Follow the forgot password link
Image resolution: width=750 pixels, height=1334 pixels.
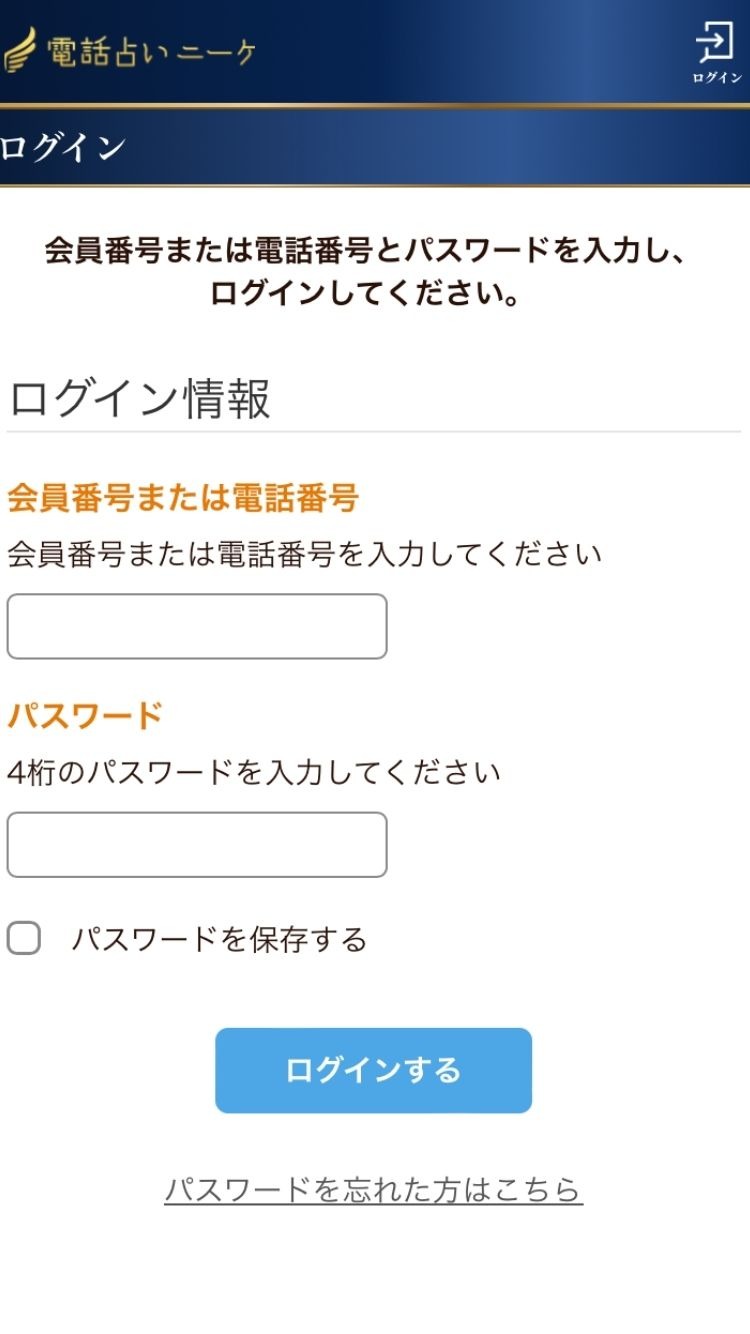[375, 1190]
